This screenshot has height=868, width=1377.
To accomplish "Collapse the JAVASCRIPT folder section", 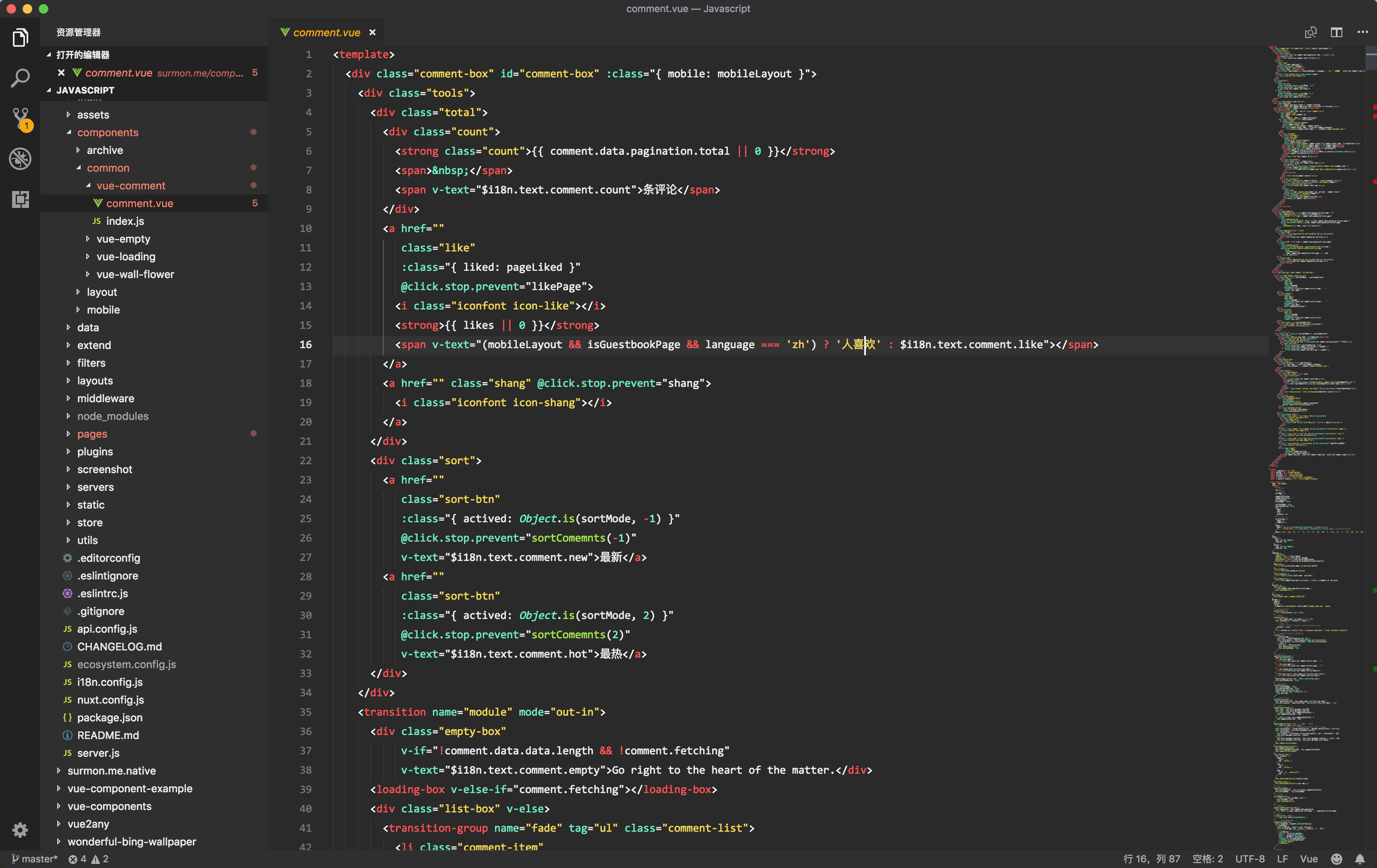I will [x=85, y=90].
